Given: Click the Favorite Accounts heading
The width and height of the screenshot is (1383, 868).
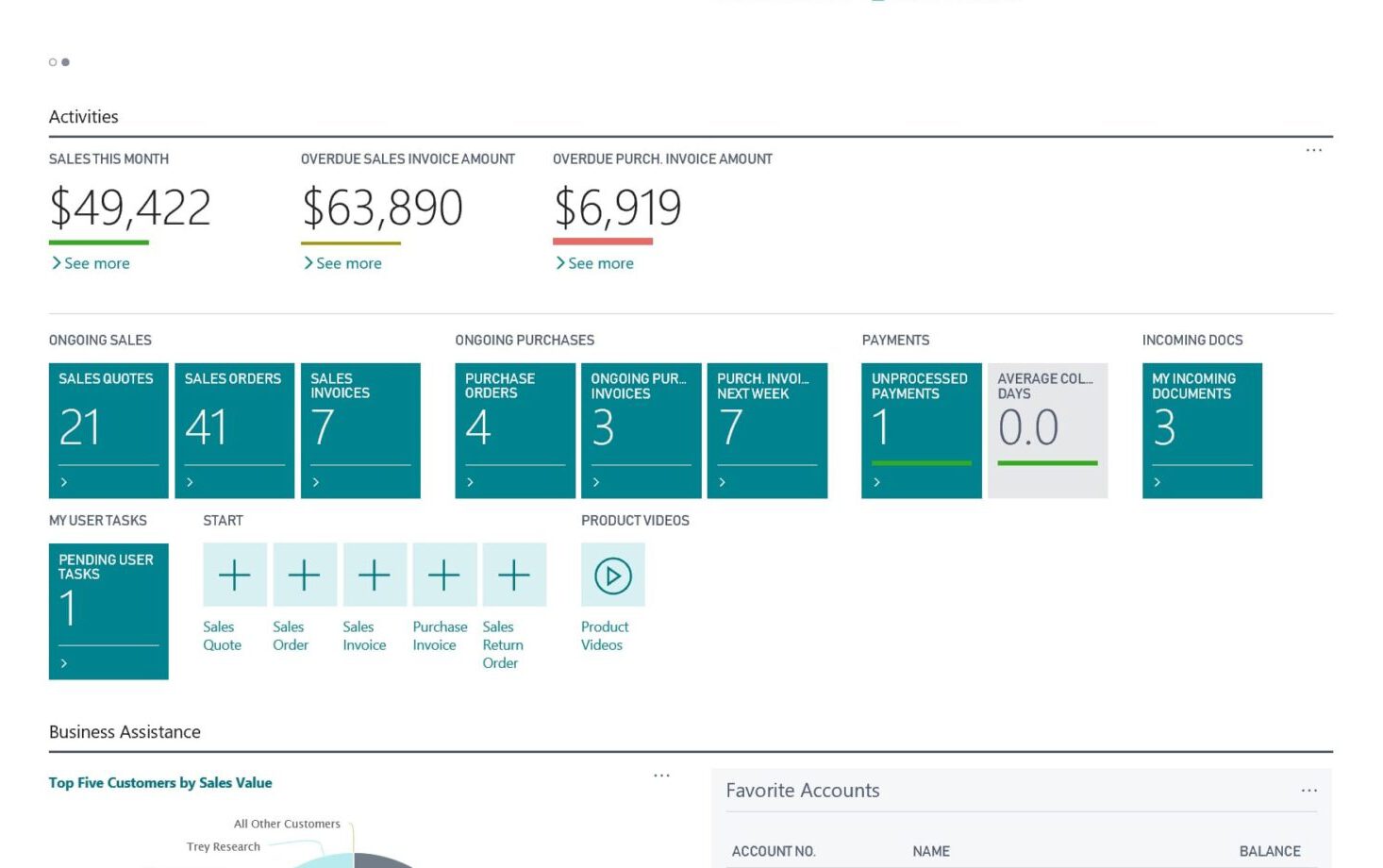Looking at the screenshot, I should 803,791.
